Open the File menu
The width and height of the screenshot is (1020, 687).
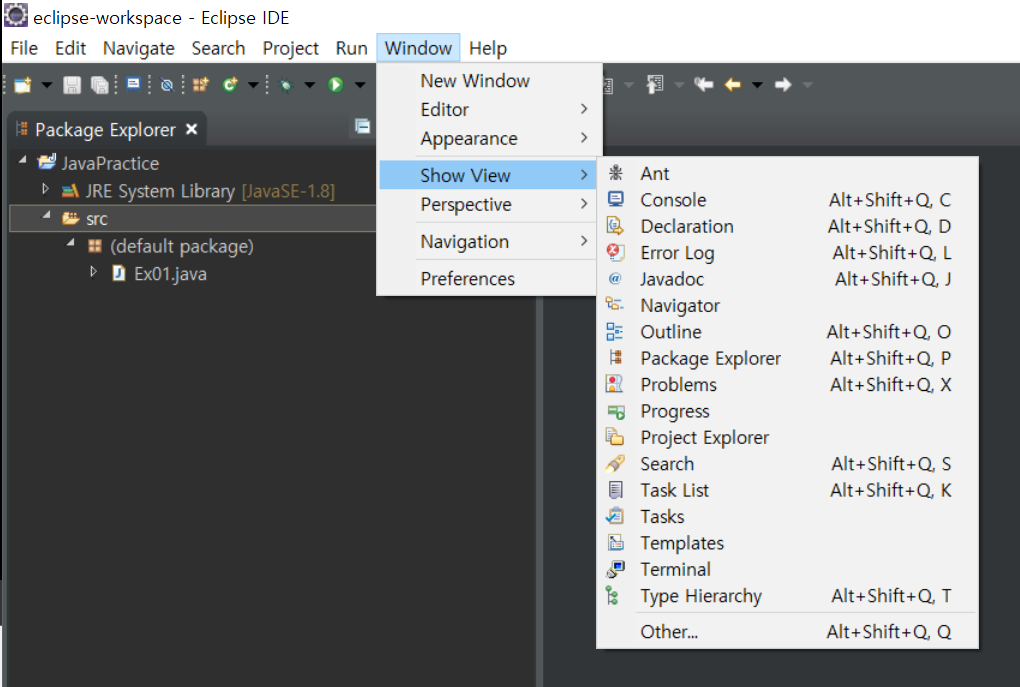[24, 48]
